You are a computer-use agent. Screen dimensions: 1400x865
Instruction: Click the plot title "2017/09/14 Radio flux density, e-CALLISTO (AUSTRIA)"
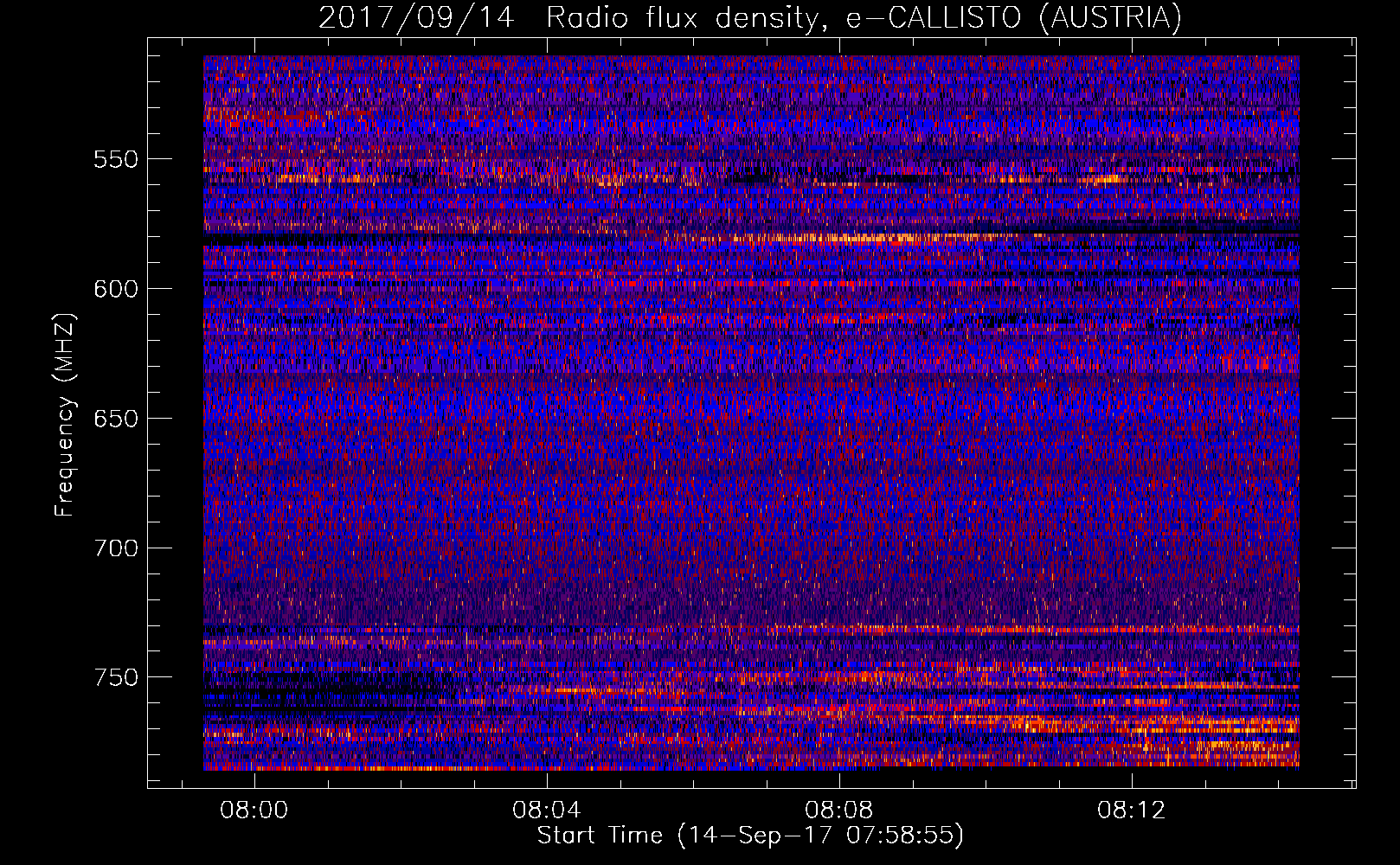pyautogui.click(x=750, y=18)
